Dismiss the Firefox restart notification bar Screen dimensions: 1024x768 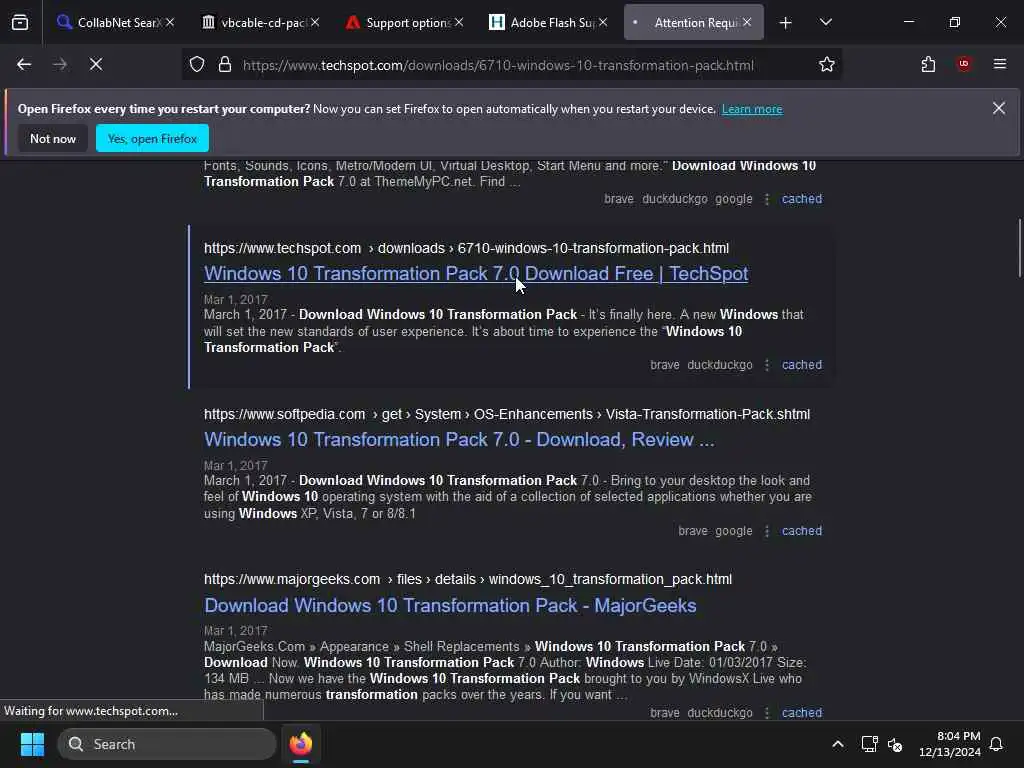999,108
